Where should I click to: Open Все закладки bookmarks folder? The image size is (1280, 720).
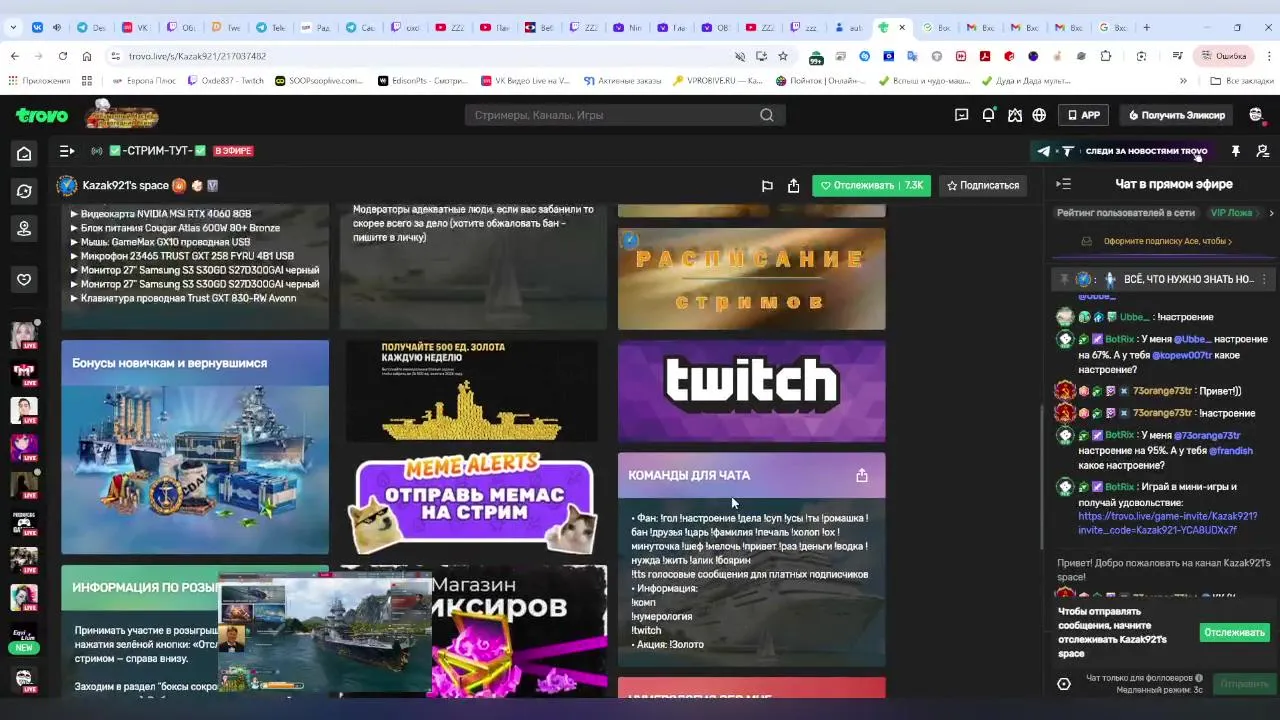(1241, 81)
